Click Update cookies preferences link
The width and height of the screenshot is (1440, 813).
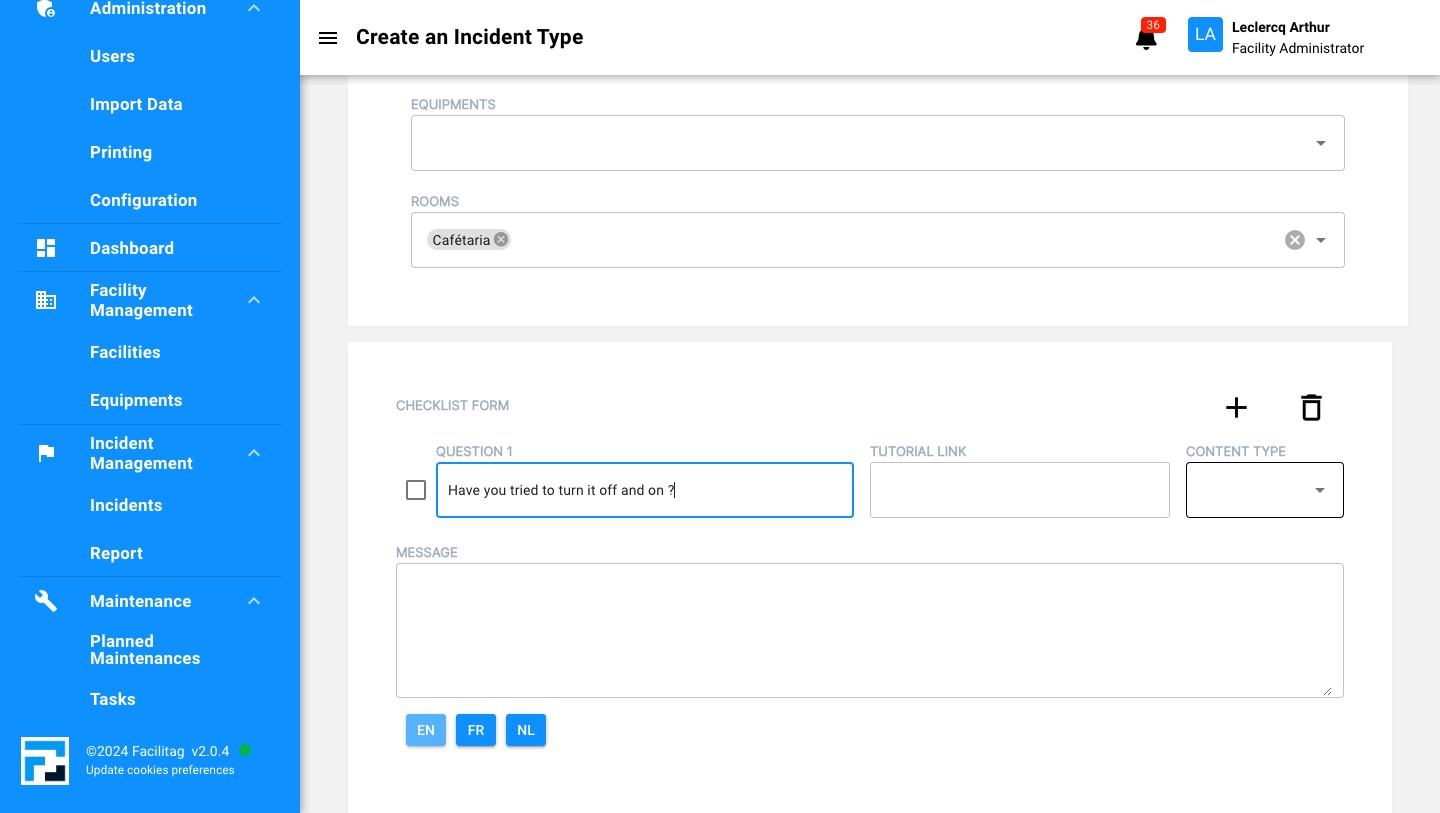(x=160, y=770)
